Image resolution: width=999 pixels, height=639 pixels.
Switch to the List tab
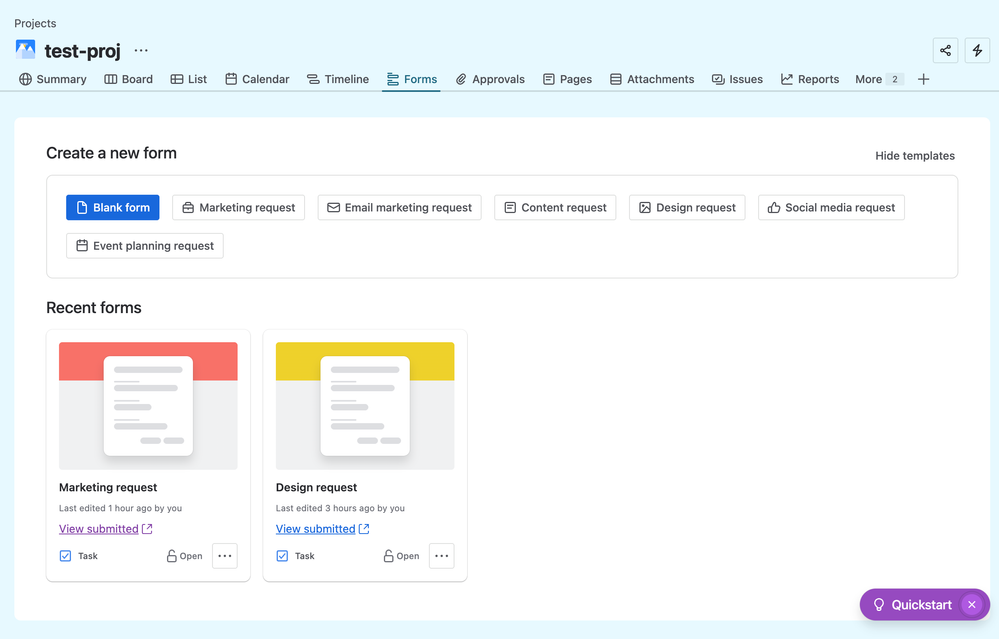click(189, 79)
